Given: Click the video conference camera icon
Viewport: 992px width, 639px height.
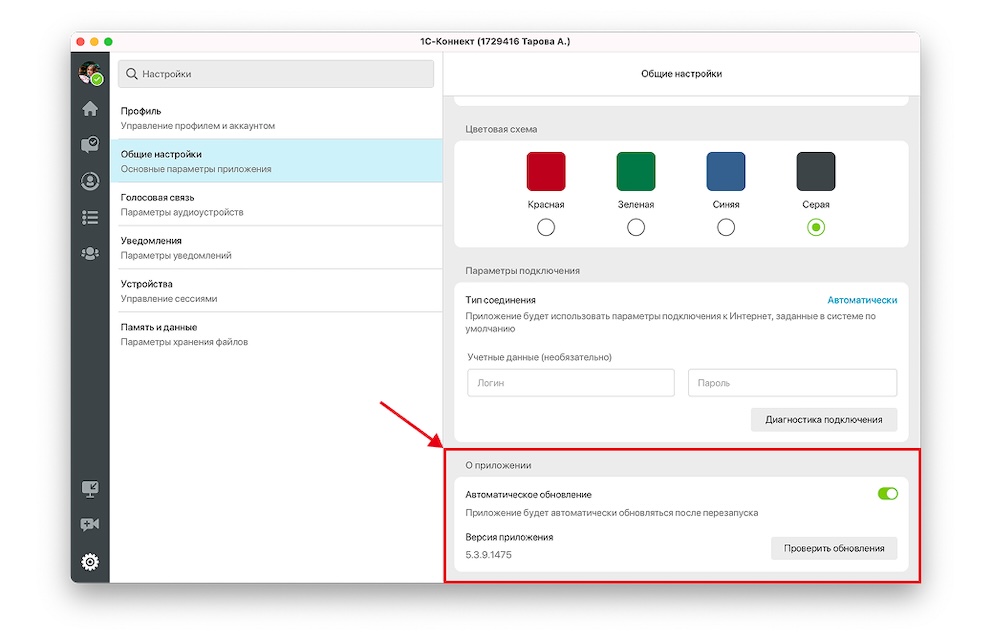Looking at the screenshot, I should [x=90, y=525].
